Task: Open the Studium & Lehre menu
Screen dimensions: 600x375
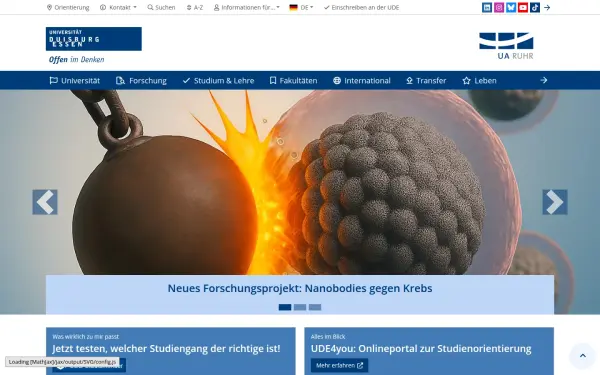Action: (x=218, y=80)
